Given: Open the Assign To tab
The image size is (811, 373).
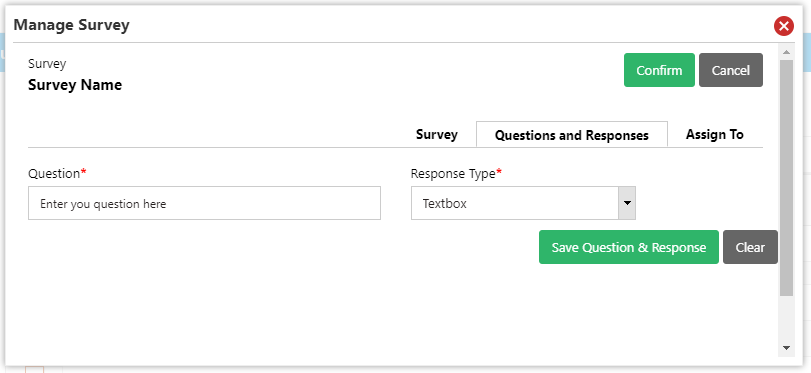Looking at the screenshot, I should tap(714, 135).
